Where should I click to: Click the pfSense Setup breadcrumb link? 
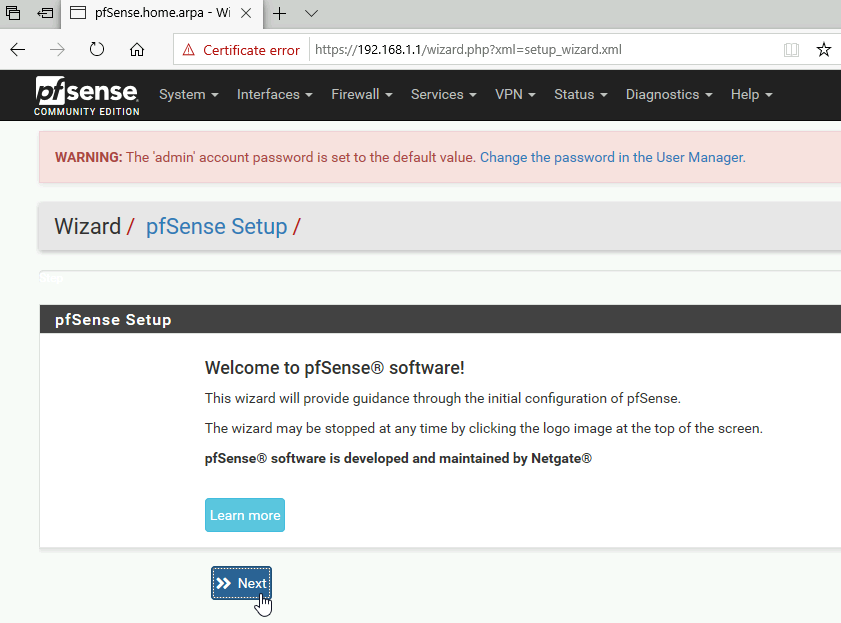coord(217,226)
